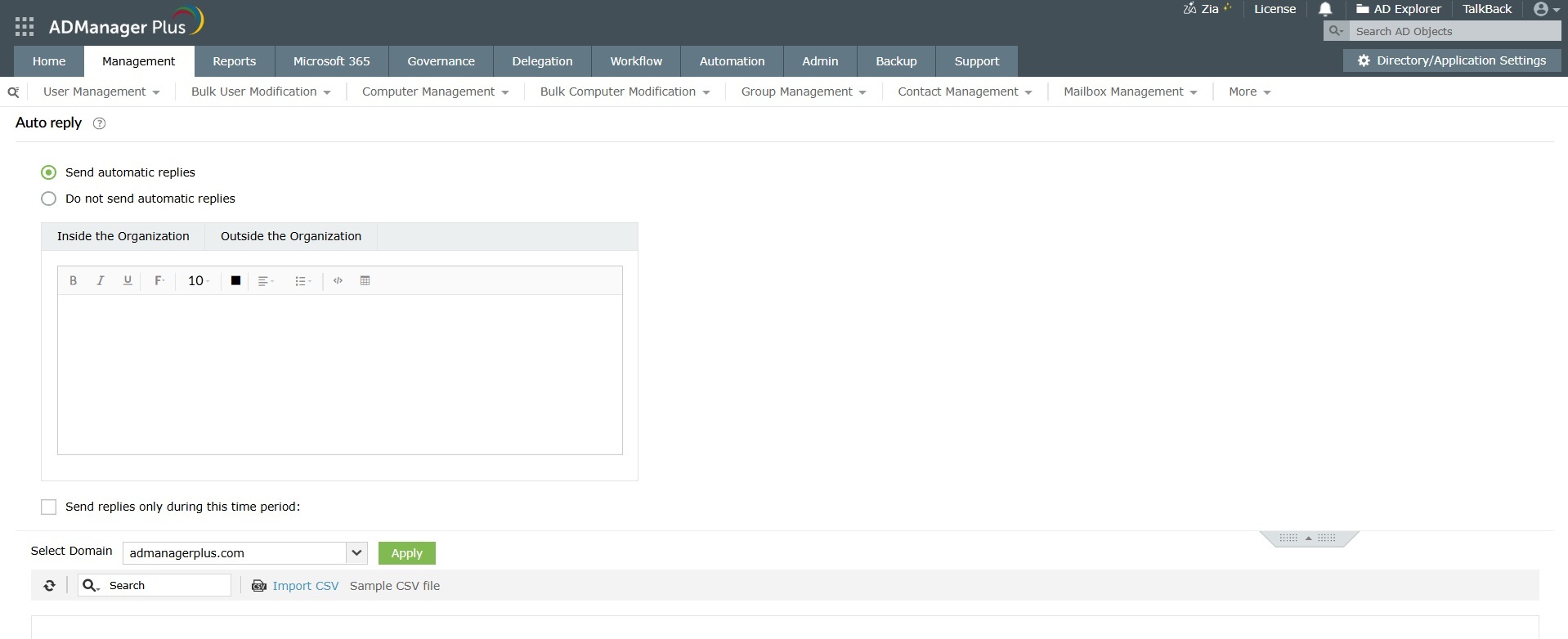Open the More submenu
Viewport: 1568px width, 639px height.
[x=1249, y=92]
